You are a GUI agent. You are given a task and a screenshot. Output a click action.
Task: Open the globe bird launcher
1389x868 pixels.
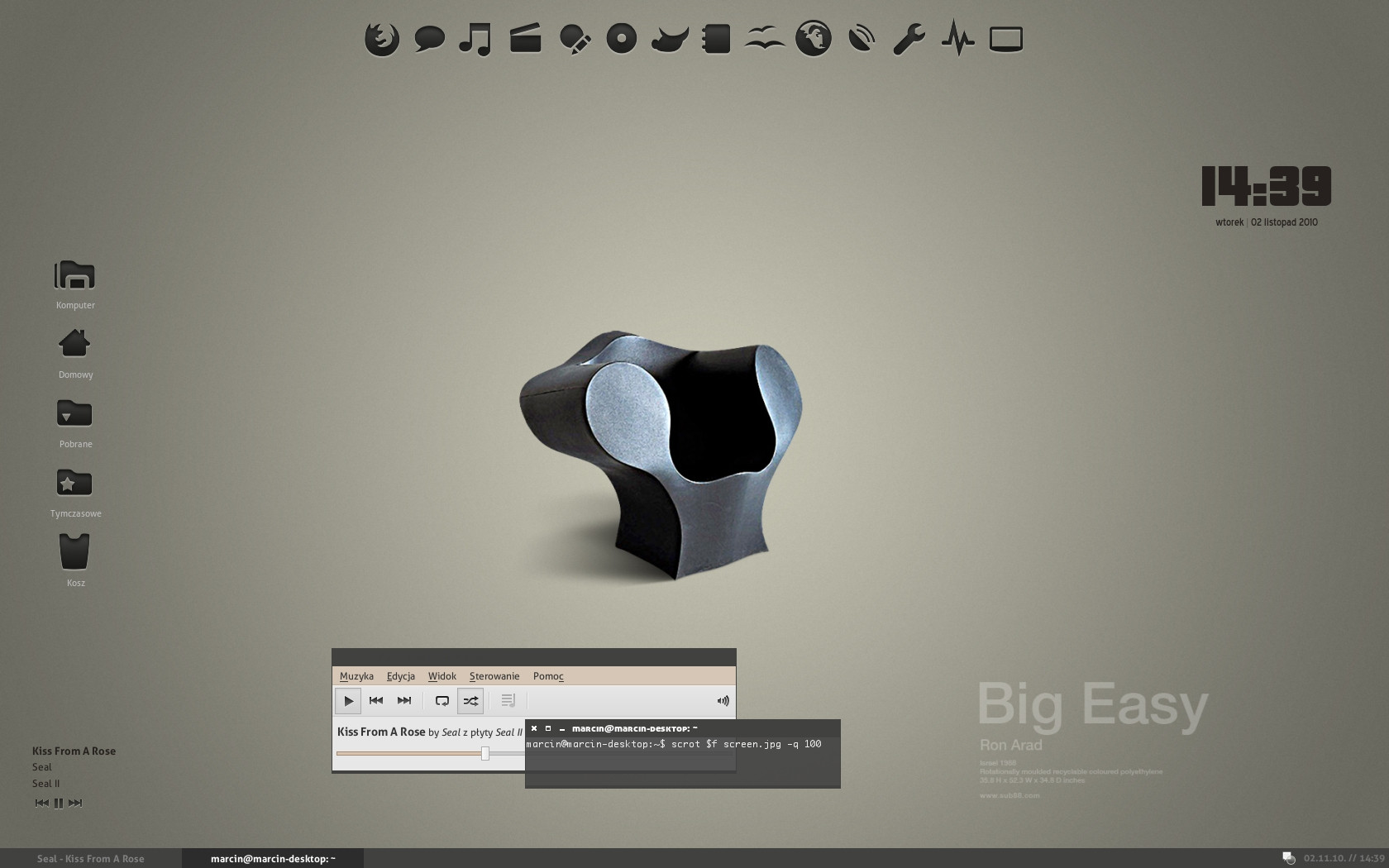coord(814,39)
